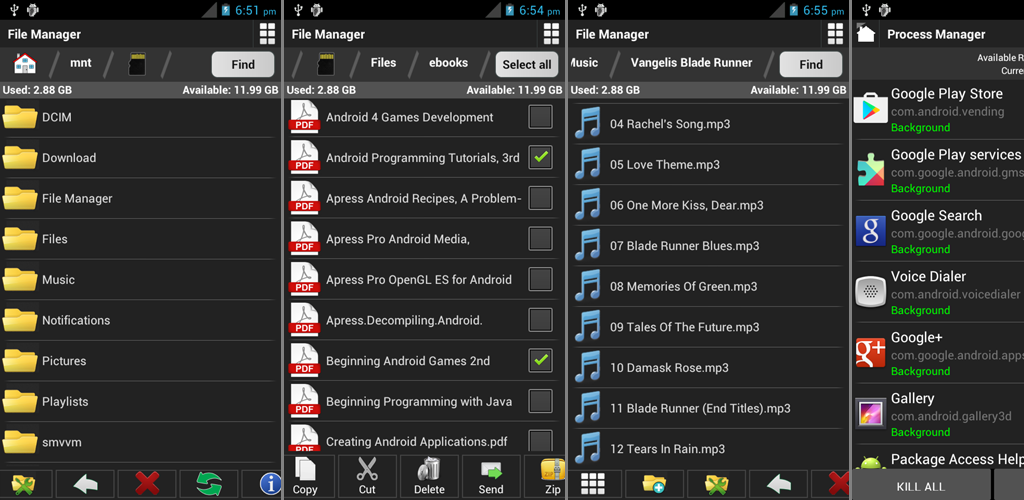The height and width of the screenshot is (500, 1024).
Task: Check the Android 4 Games Development checkbox
Action: click(x=540, y=117)
